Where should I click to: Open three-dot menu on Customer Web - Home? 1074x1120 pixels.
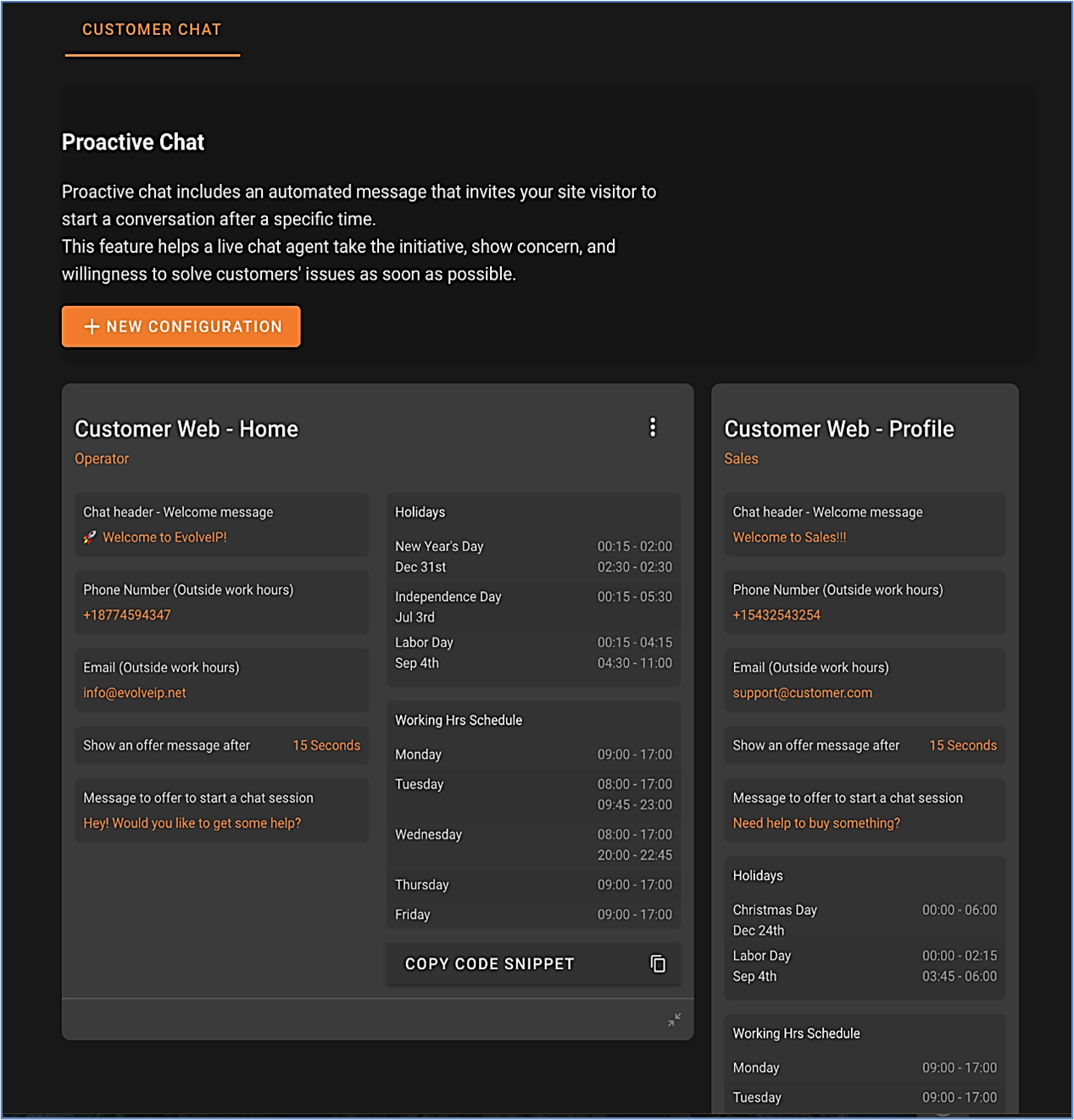[x=652, y=427]
